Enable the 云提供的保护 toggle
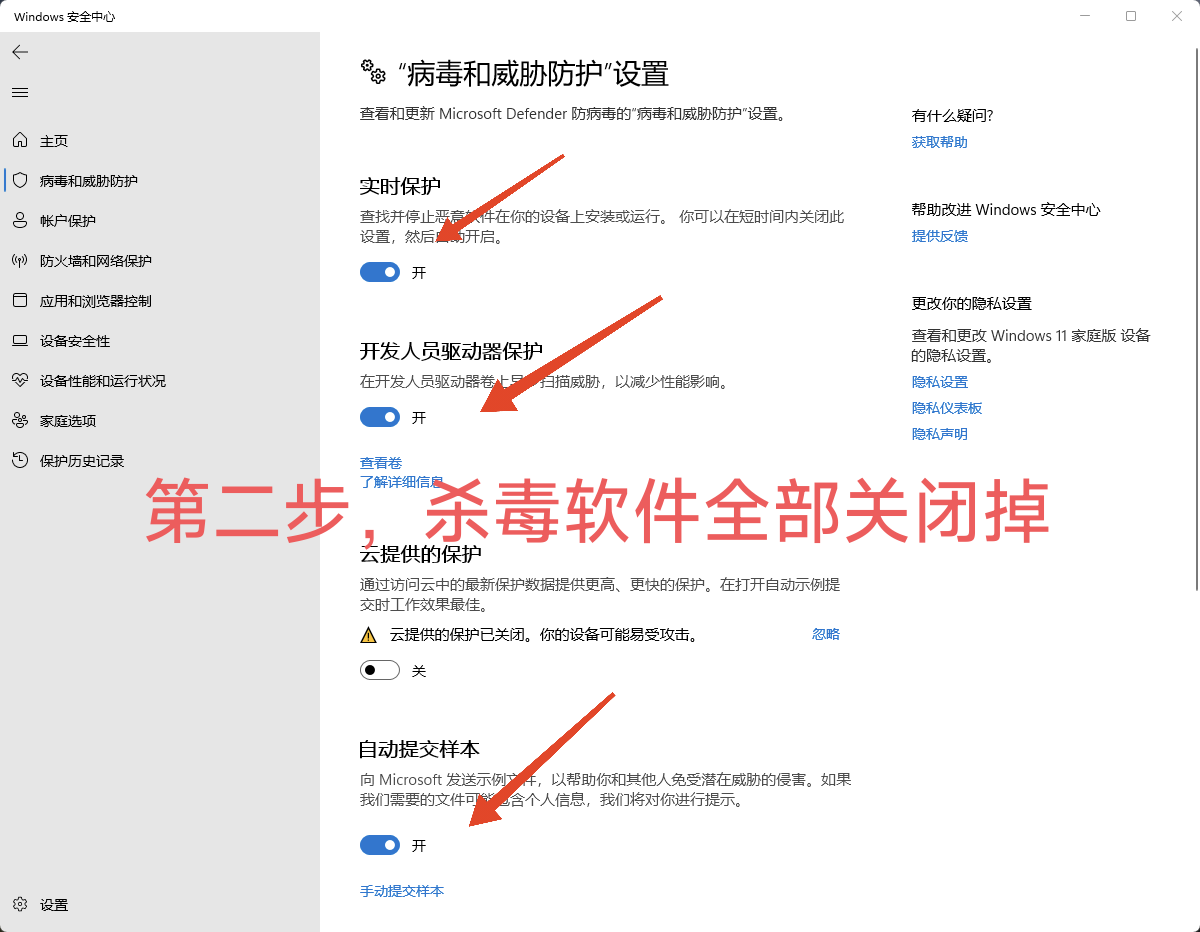 coord(380,670)
